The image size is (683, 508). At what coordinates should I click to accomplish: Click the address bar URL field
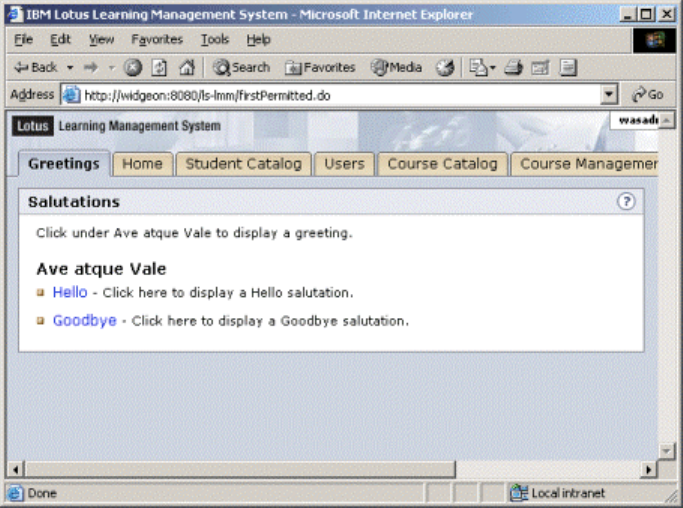[340, 95]
